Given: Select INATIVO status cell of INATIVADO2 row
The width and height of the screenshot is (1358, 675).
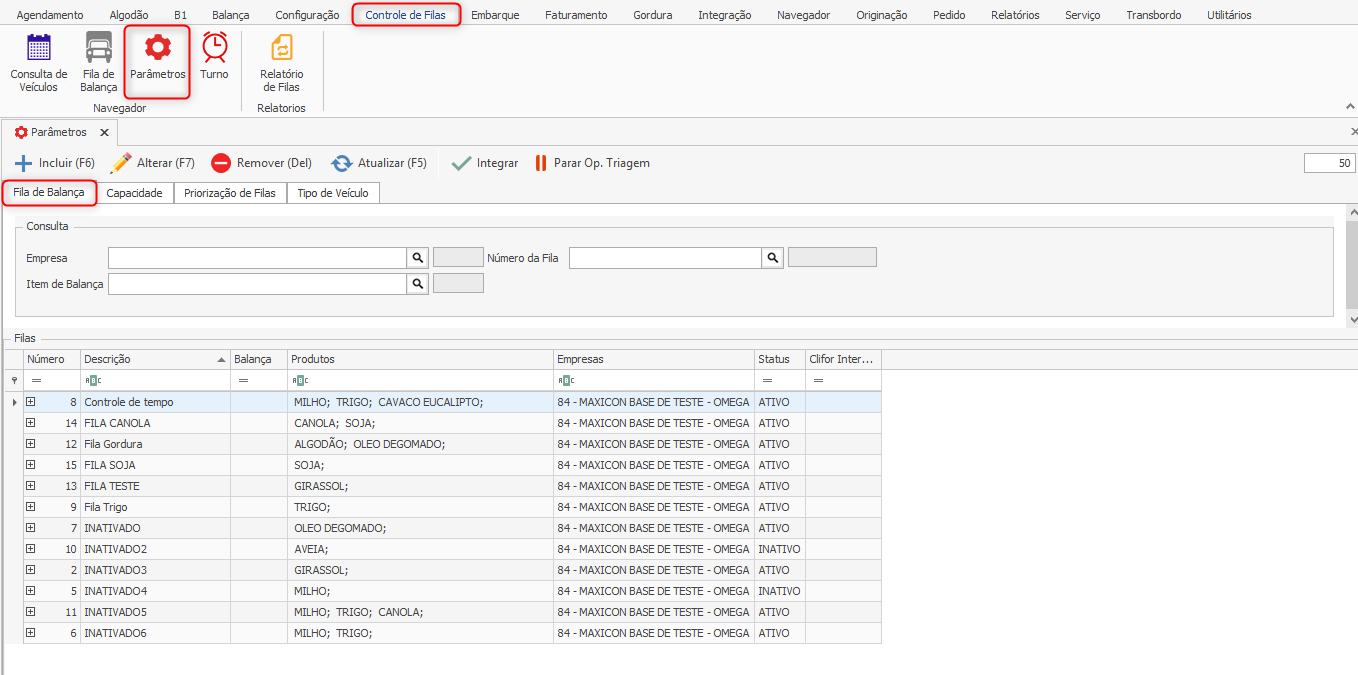Looking at the screenshot, I should (780, 549).
